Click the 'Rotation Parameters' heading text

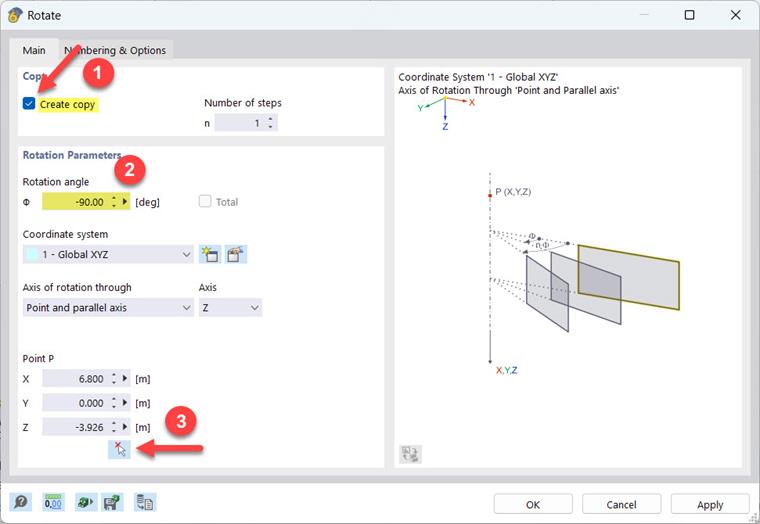point(72,155)
